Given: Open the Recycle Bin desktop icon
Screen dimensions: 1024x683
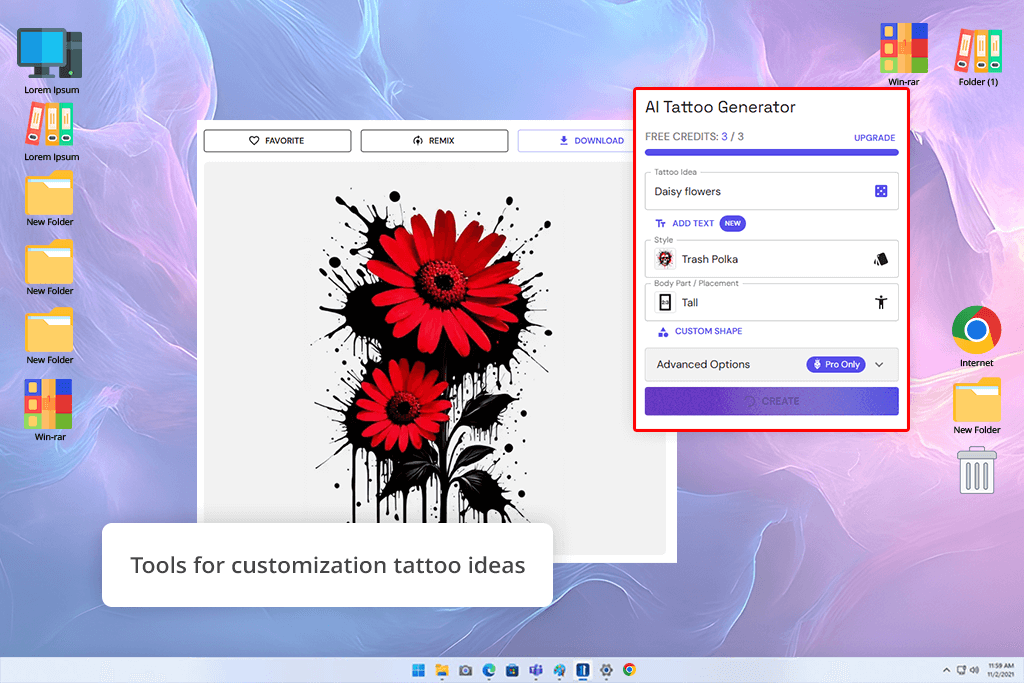Looking at the screenshot, I should [976, 470].
